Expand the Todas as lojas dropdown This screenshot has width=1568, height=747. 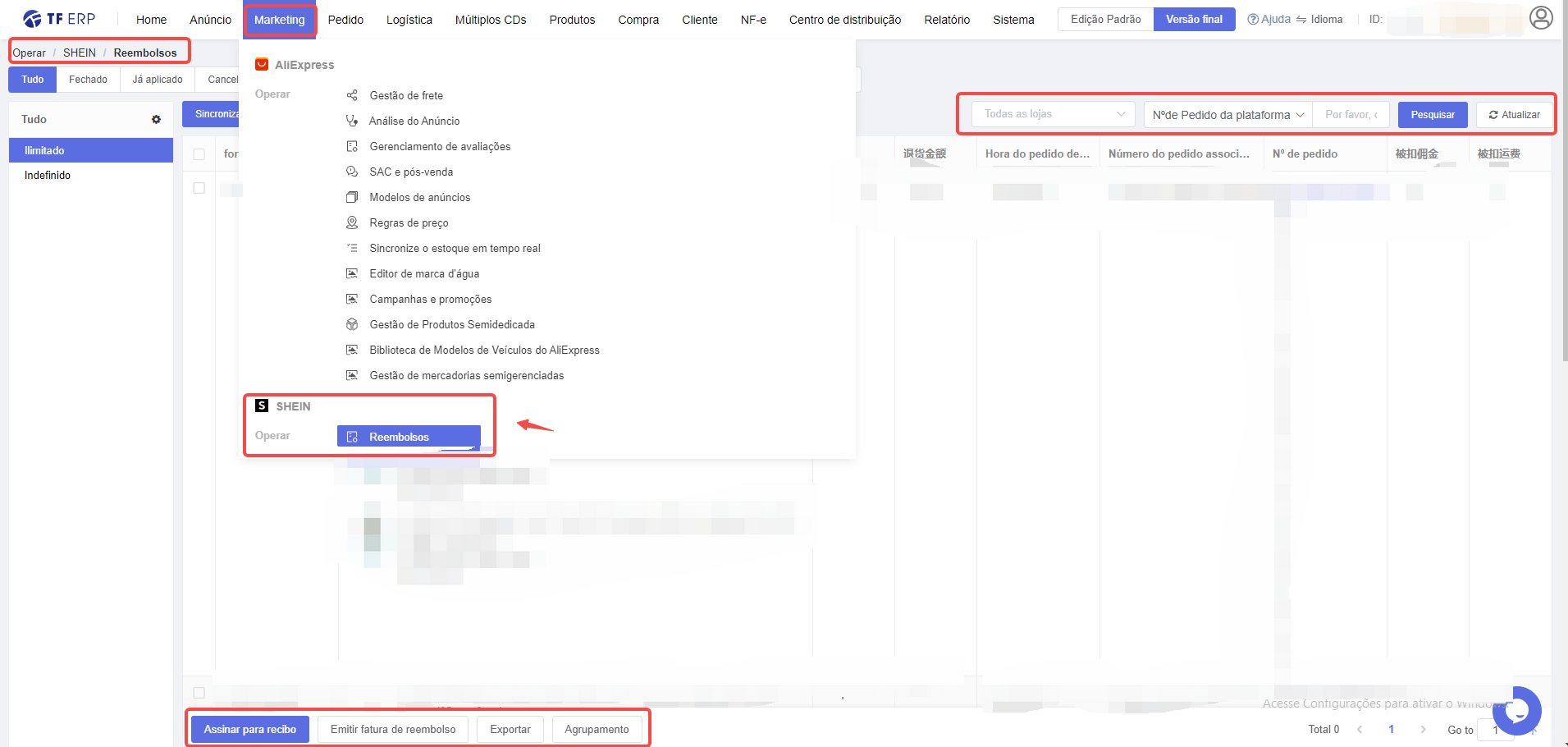(1054, 114)
